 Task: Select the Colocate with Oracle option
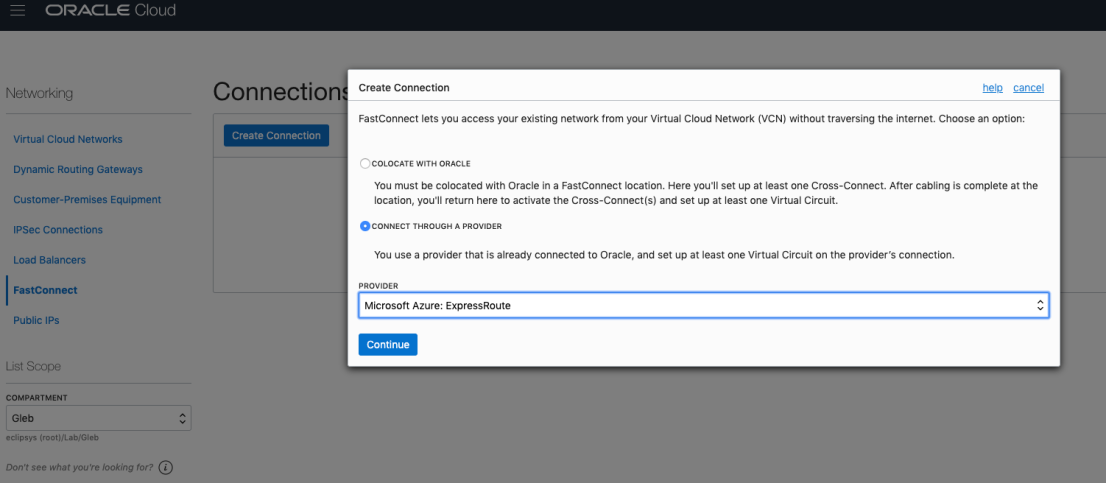click(x=365, y=163)
